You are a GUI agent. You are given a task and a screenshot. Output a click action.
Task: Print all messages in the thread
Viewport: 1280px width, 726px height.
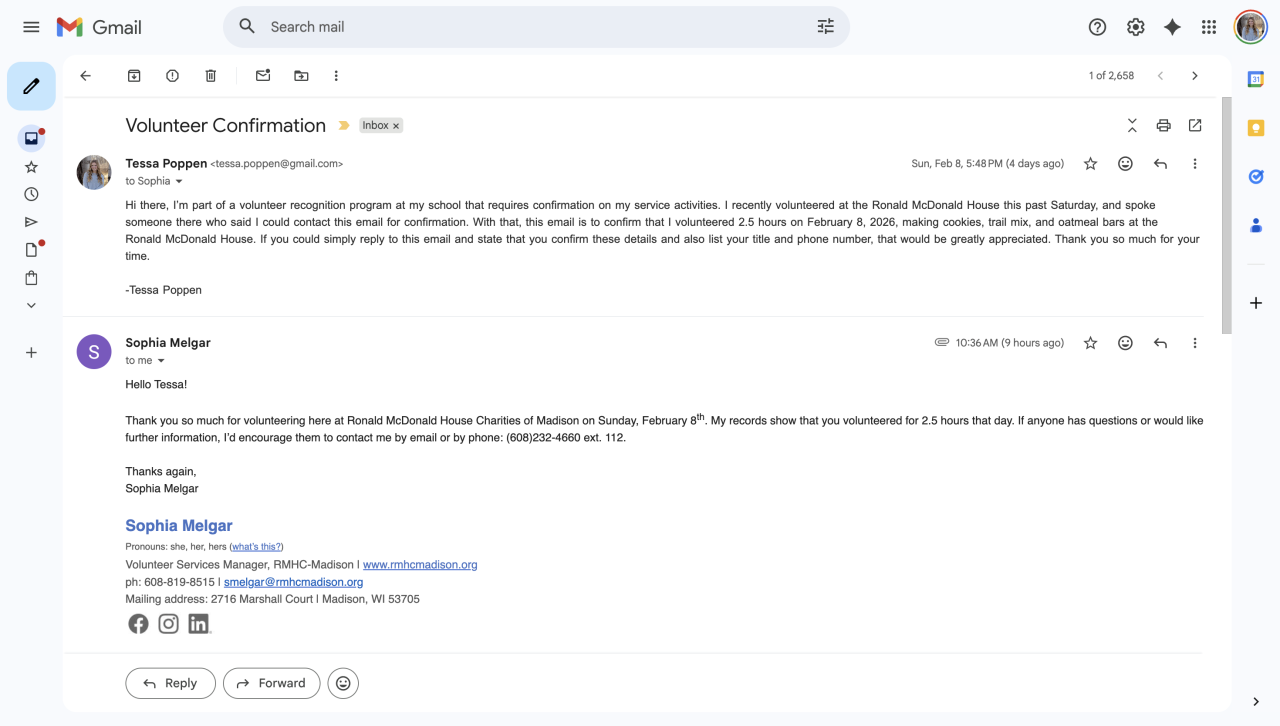[x=1163, y=126]
